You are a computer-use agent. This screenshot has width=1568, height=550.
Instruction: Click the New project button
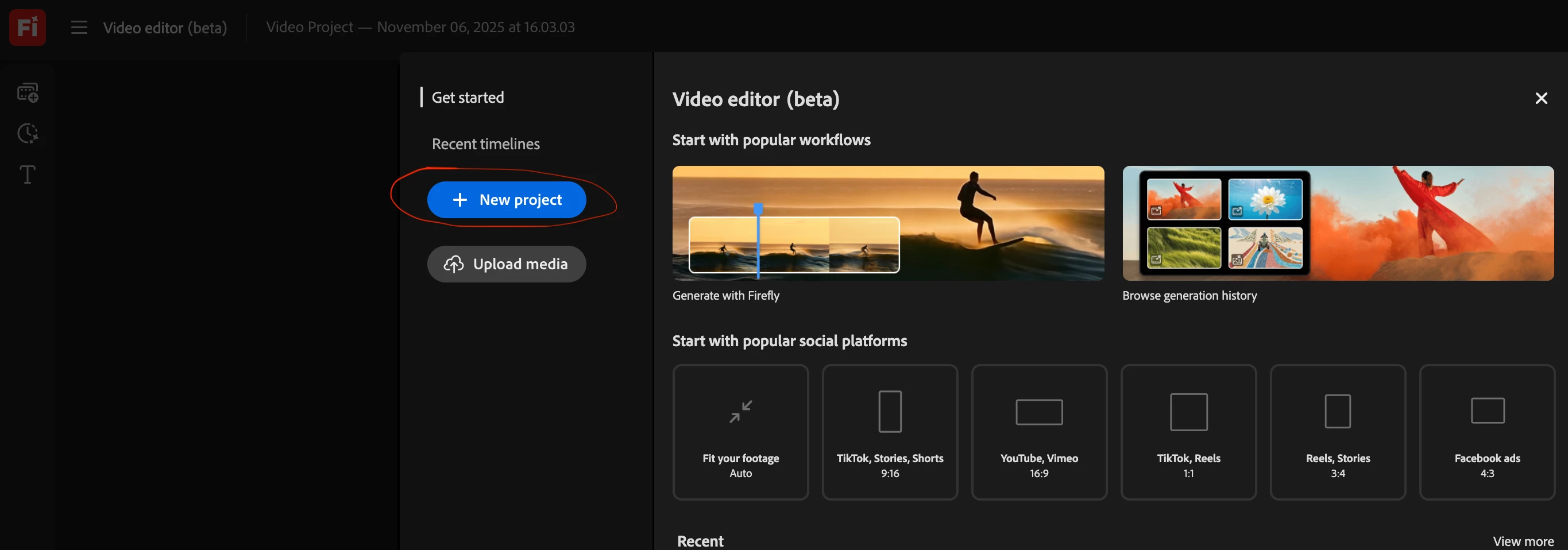507,200
